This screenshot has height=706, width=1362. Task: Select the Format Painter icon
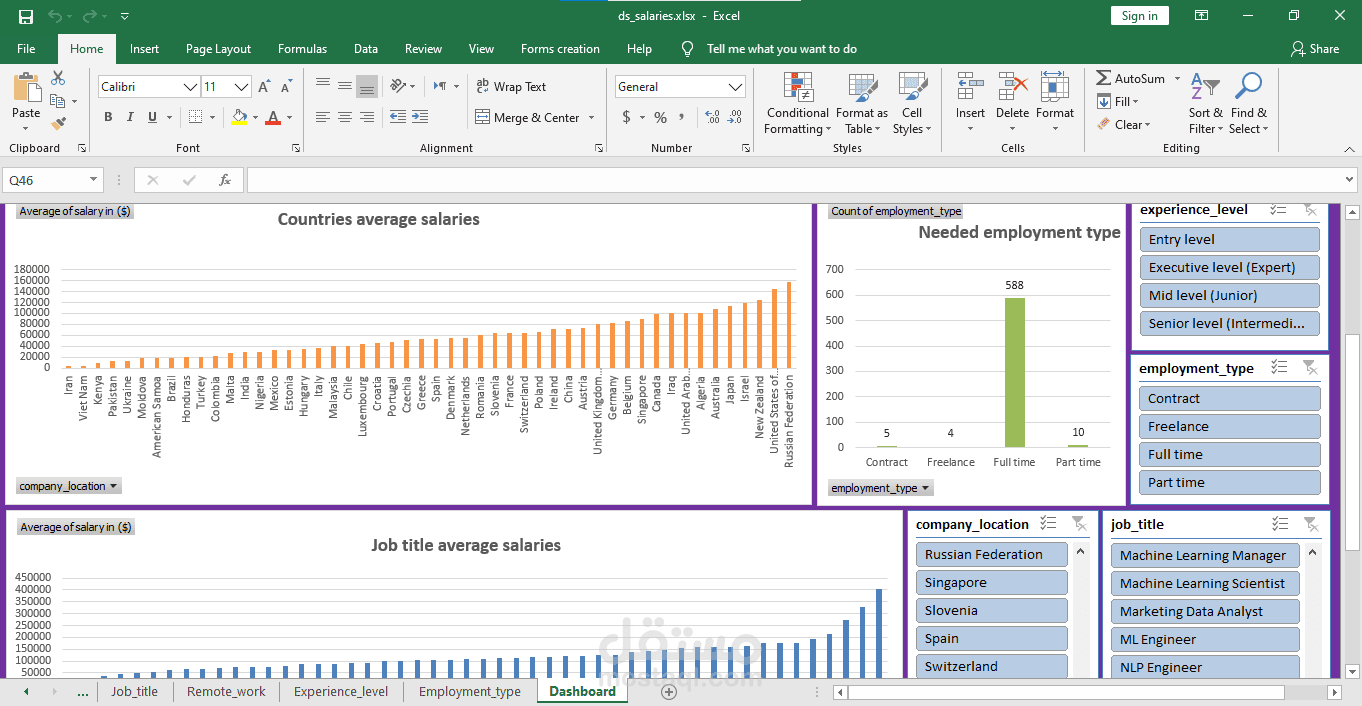pyautogui.click(x=59, y=123)
